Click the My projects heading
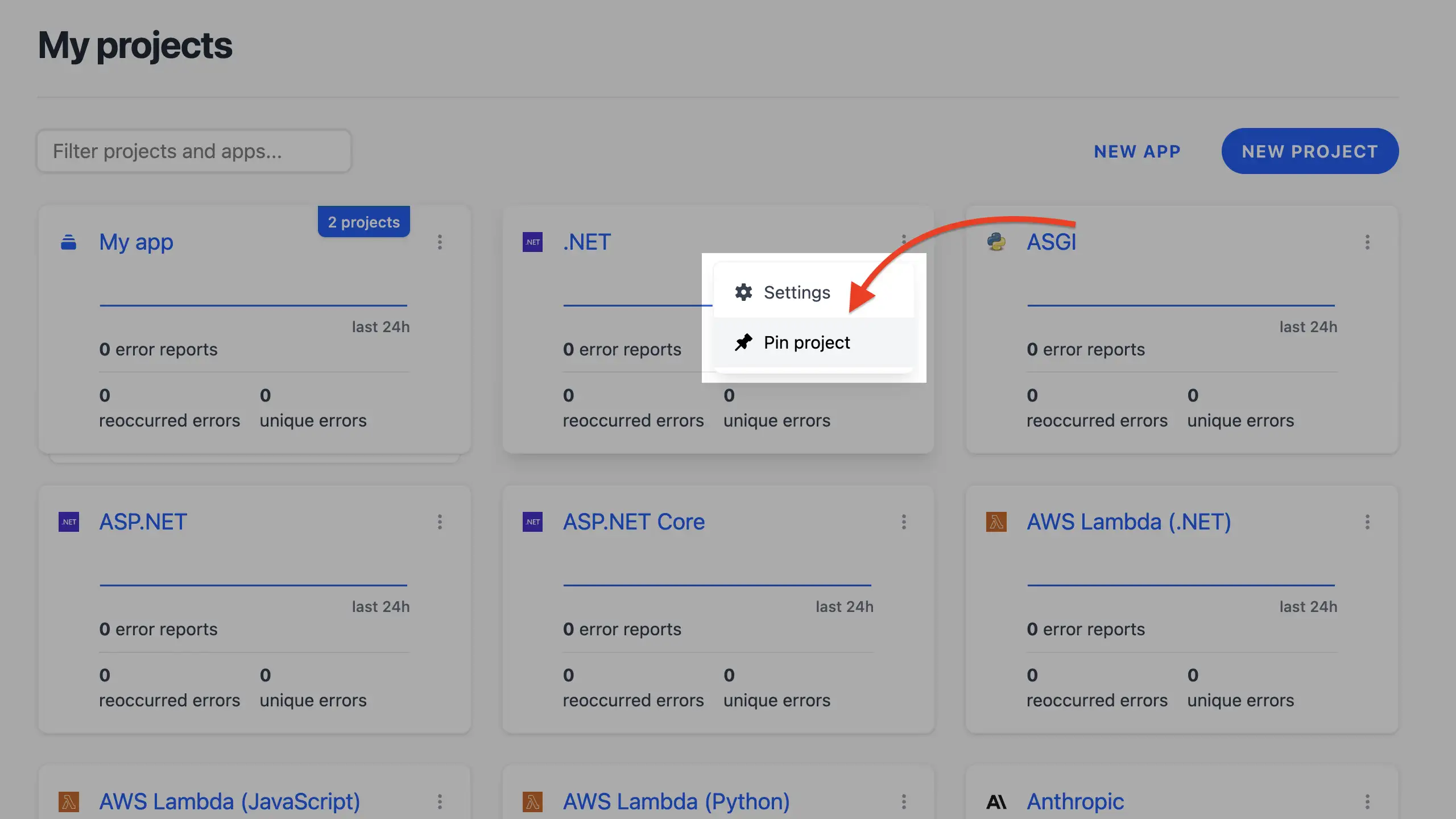The height and width of the screenshot is (819, 1456). point(135,45)
